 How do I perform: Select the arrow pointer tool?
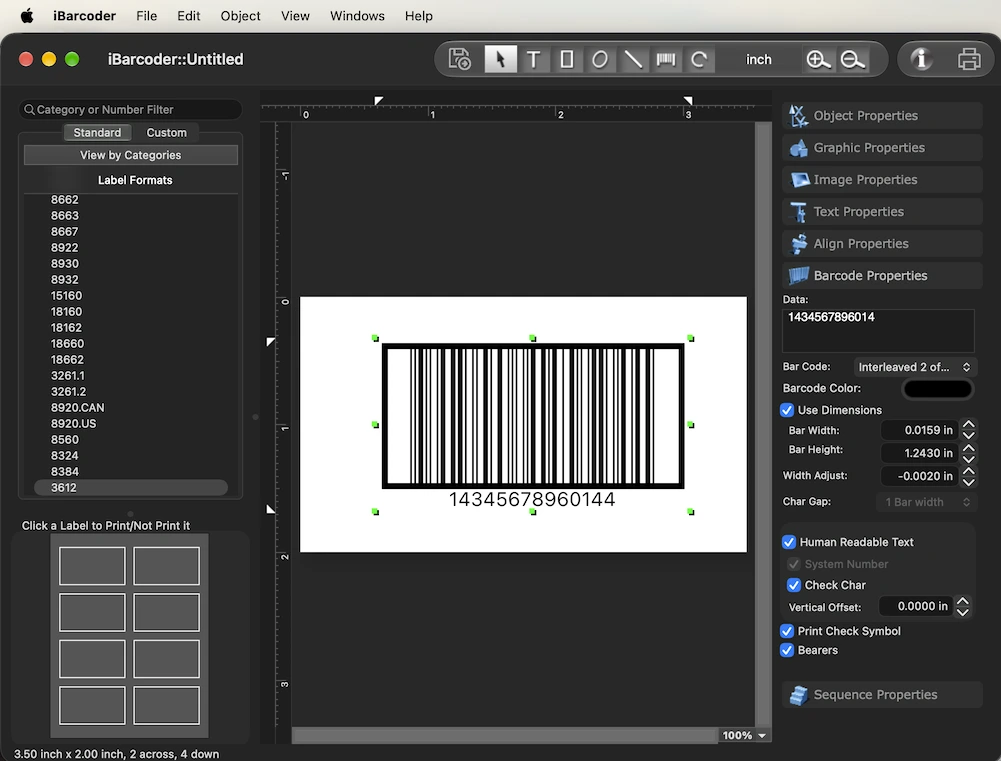pyautogui.click(x=500, y=59)
